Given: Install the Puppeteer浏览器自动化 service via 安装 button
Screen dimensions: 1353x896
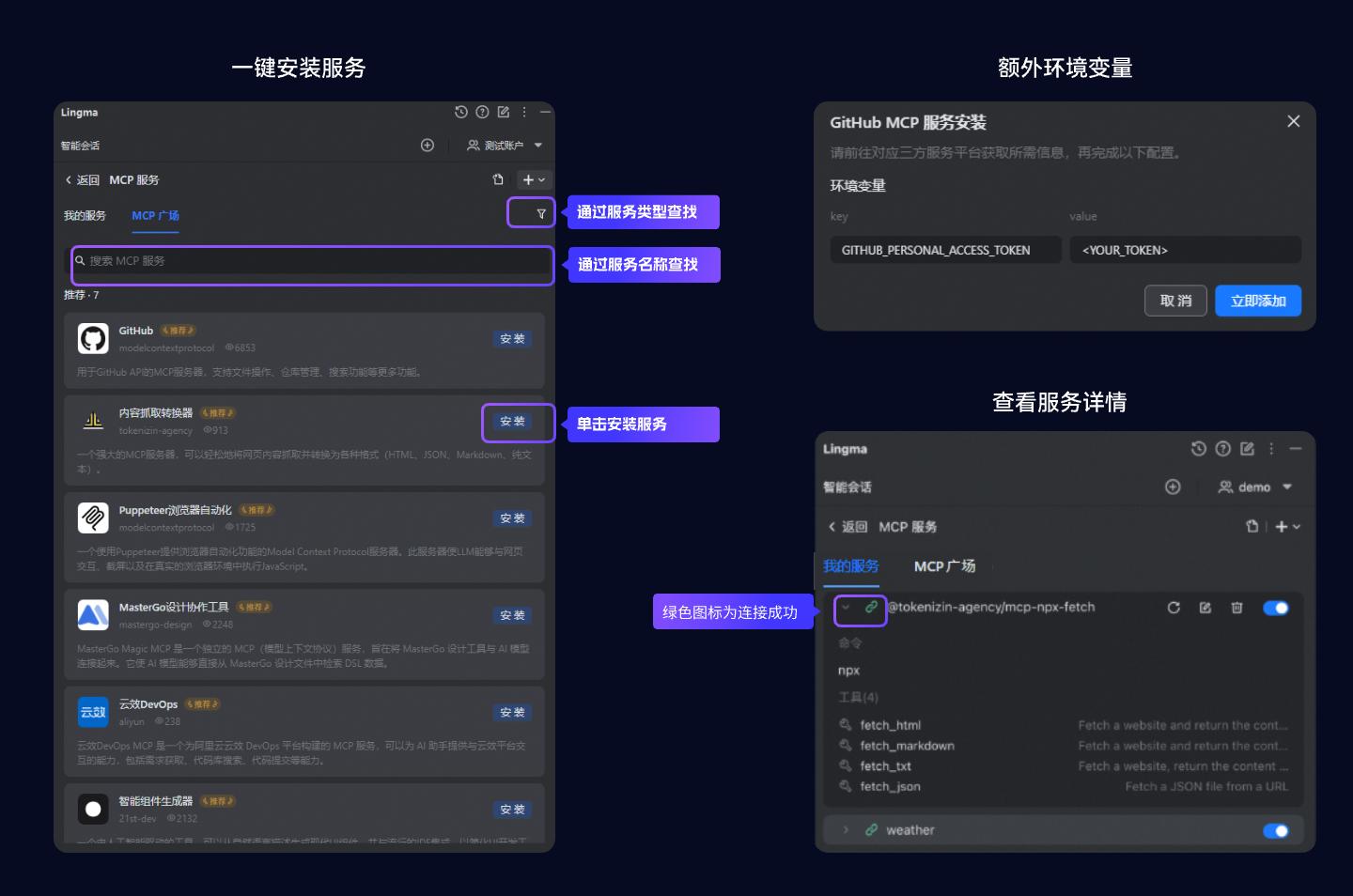Looking at the screenshot, I should [512, 518].
